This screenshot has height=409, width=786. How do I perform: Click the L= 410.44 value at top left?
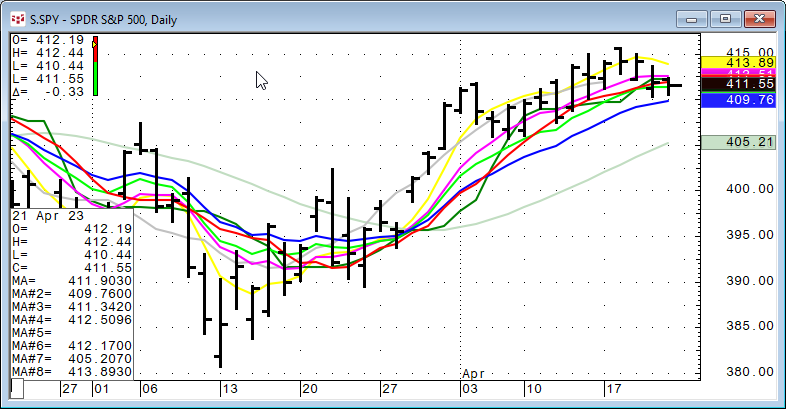48,66
